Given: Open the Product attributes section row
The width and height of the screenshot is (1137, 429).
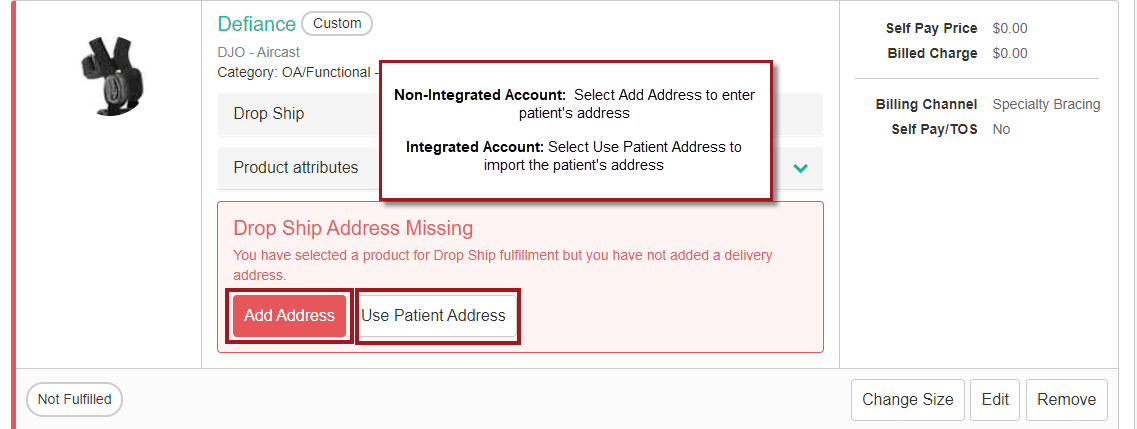Looking at the screenshot, I should coord(296,168).
